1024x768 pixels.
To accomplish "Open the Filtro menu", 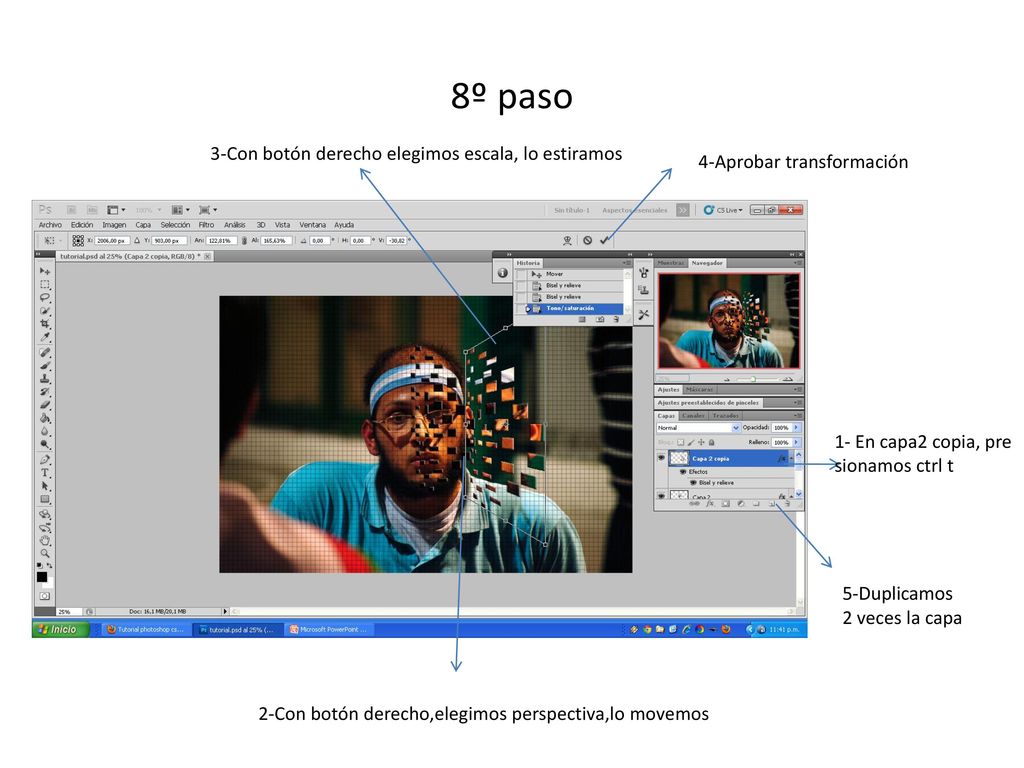I will (x=206, y=225).
